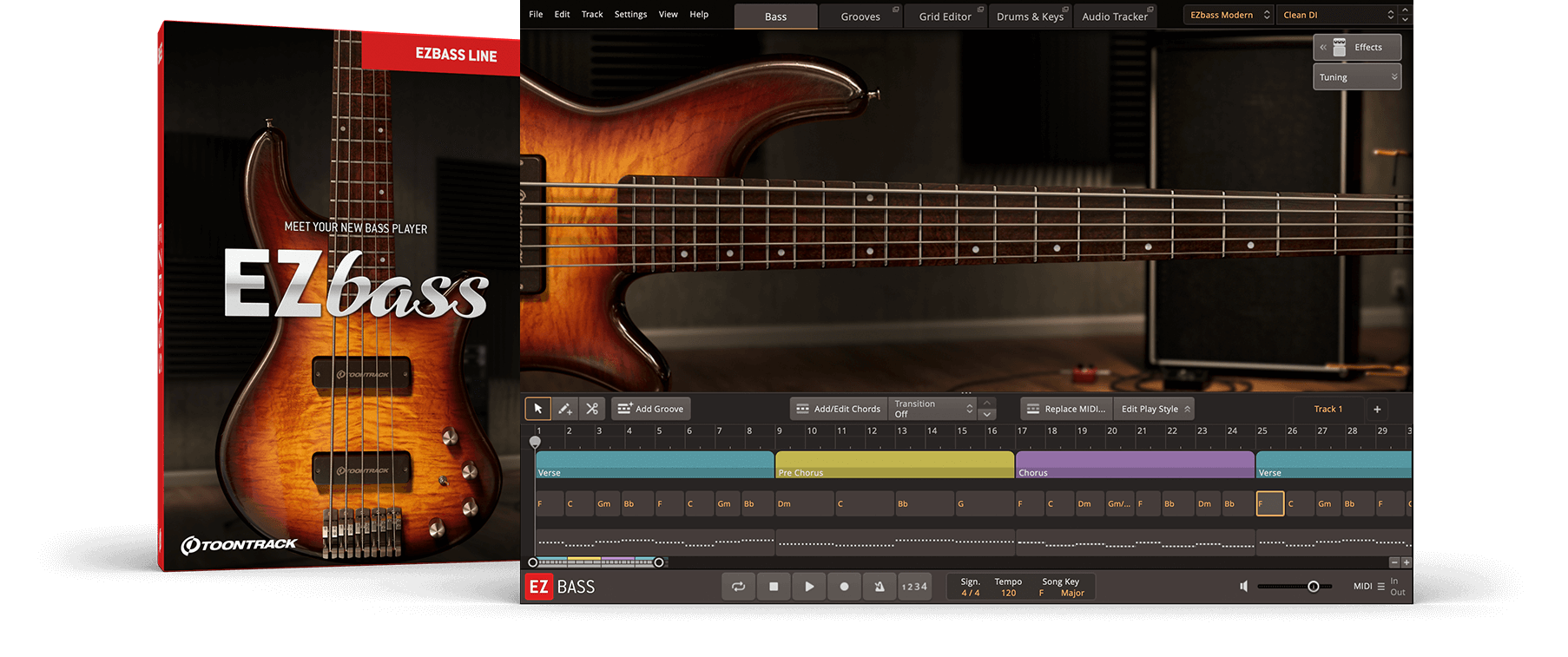Click the Add Groove button
The image size is (1568, 657).
(x=651, y=409)
